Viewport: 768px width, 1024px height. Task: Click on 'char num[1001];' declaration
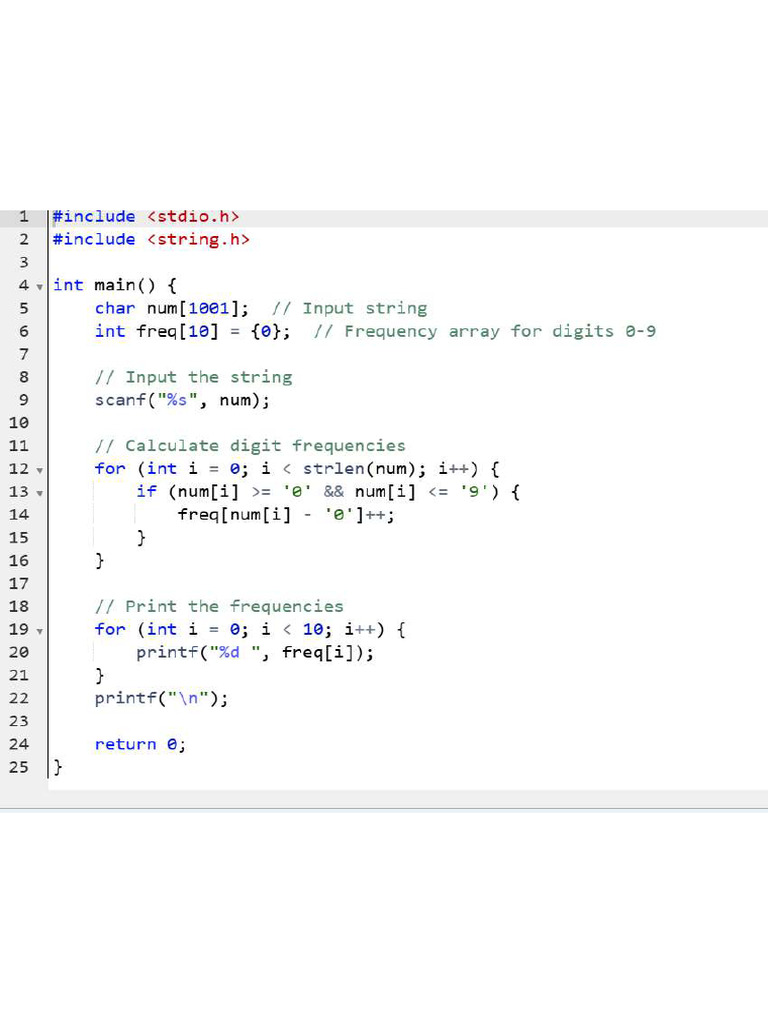pos(172,308)
